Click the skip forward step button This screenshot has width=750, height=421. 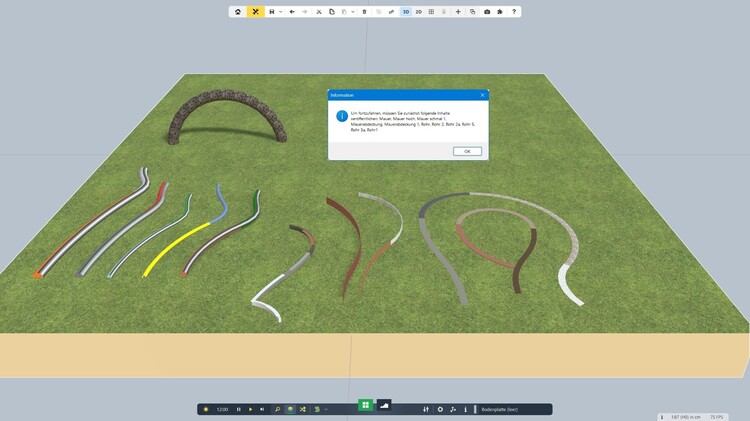point(262,410)
